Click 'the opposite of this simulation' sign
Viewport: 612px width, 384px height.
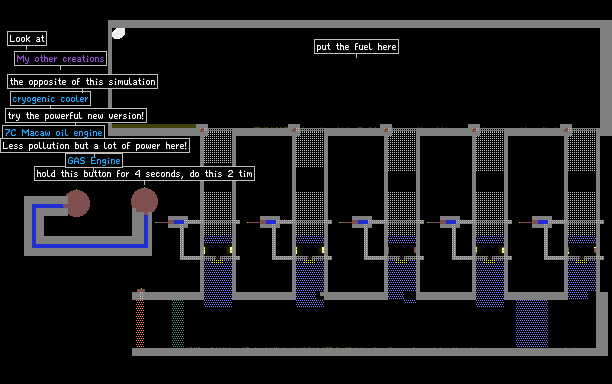pyautogui.click(x=82, y=82)
